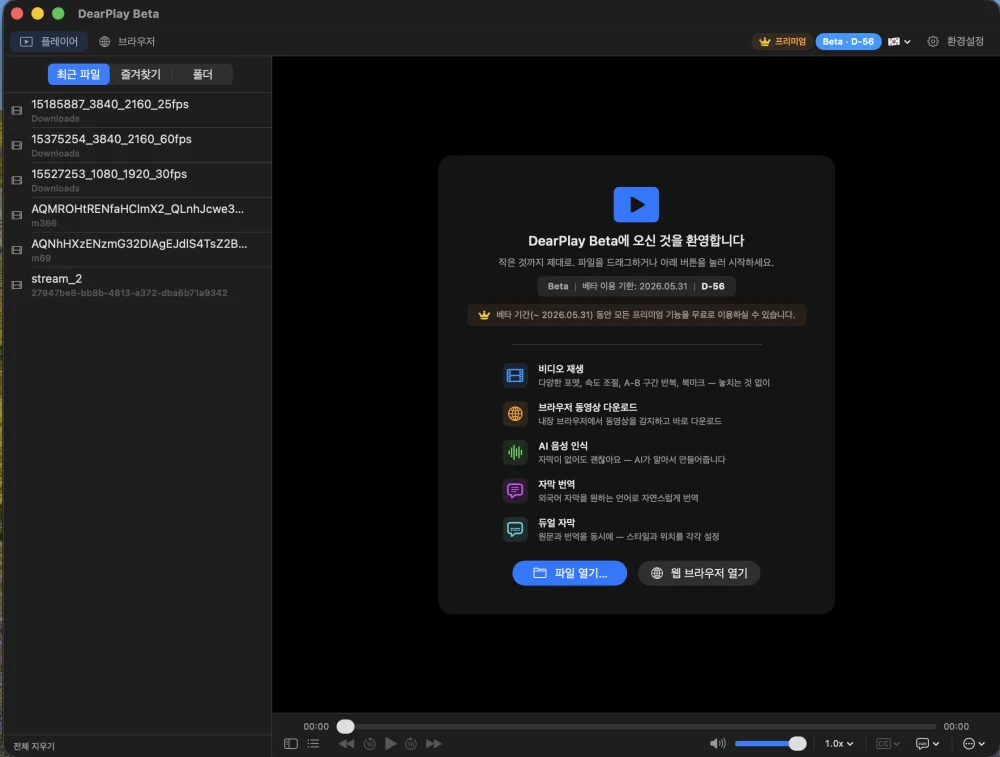1000x757 pixels.
Task: Open the CC subtitles dropdown
Action: [x=888, y=744]
